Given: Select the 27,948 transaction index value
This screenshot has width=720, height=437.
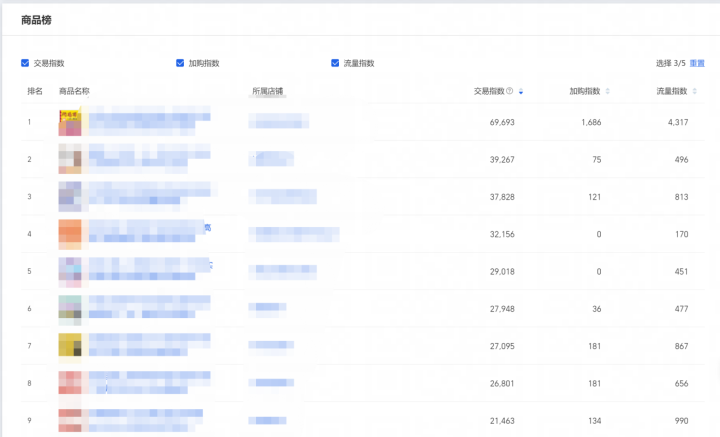Looking at the screenshot, I should point(502,309).
